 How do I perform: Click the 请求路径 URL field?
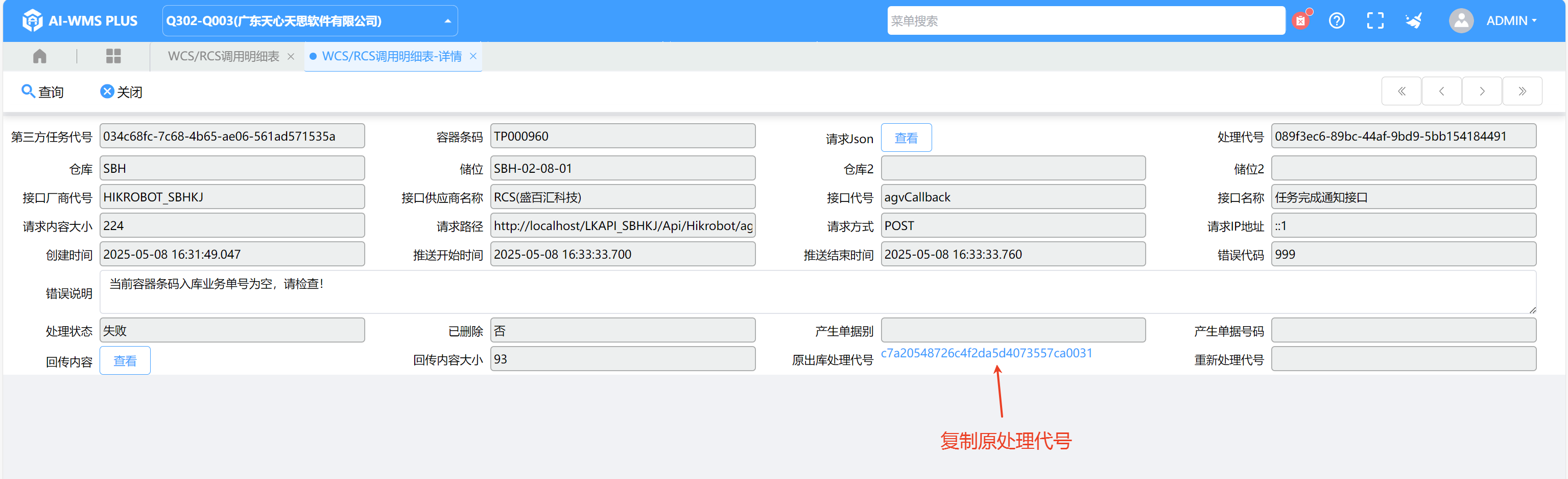pyautogui.click(x=623, y=225)
